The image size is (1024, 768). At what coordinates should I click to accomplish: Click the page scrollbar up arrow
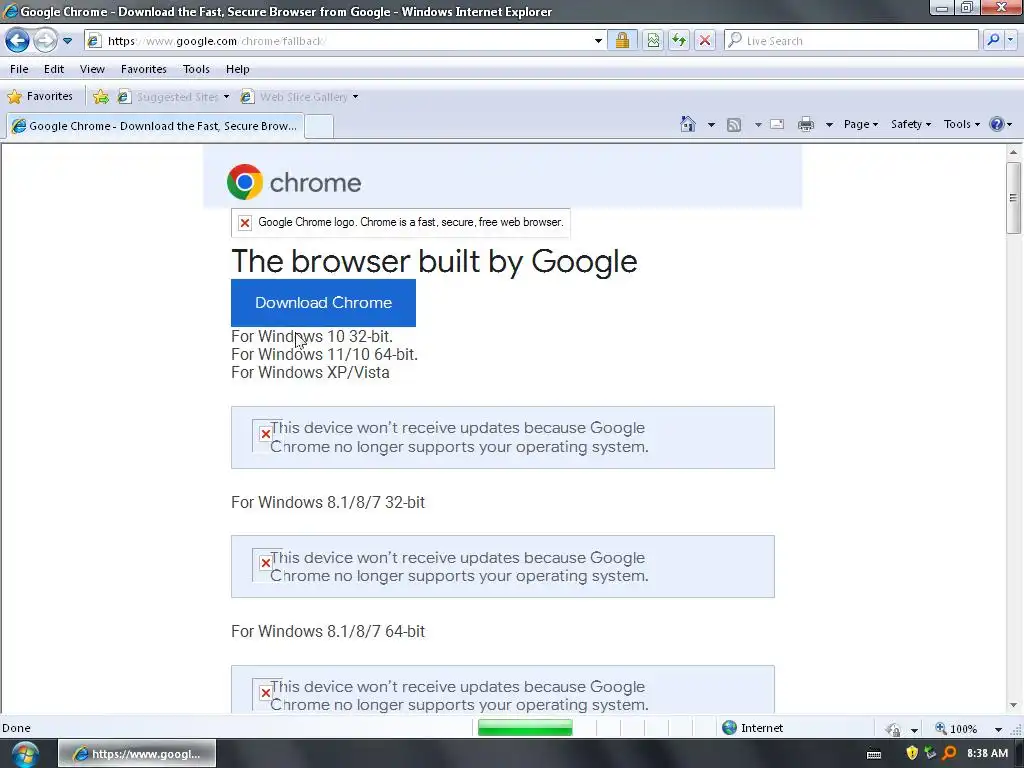tap(1013, 152)
